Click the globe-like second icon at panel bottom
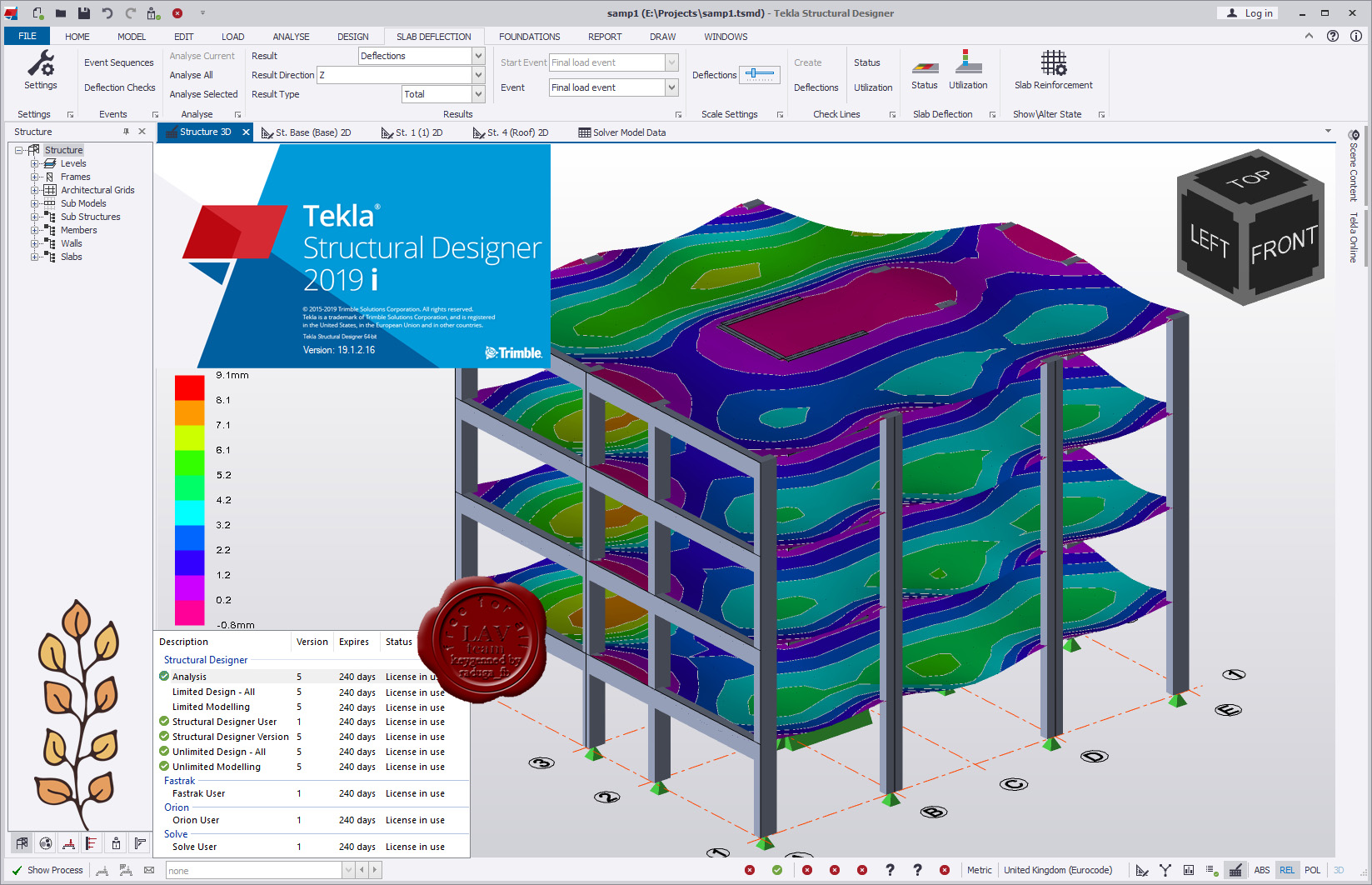The image size is (1372, 885). point(46,843)
